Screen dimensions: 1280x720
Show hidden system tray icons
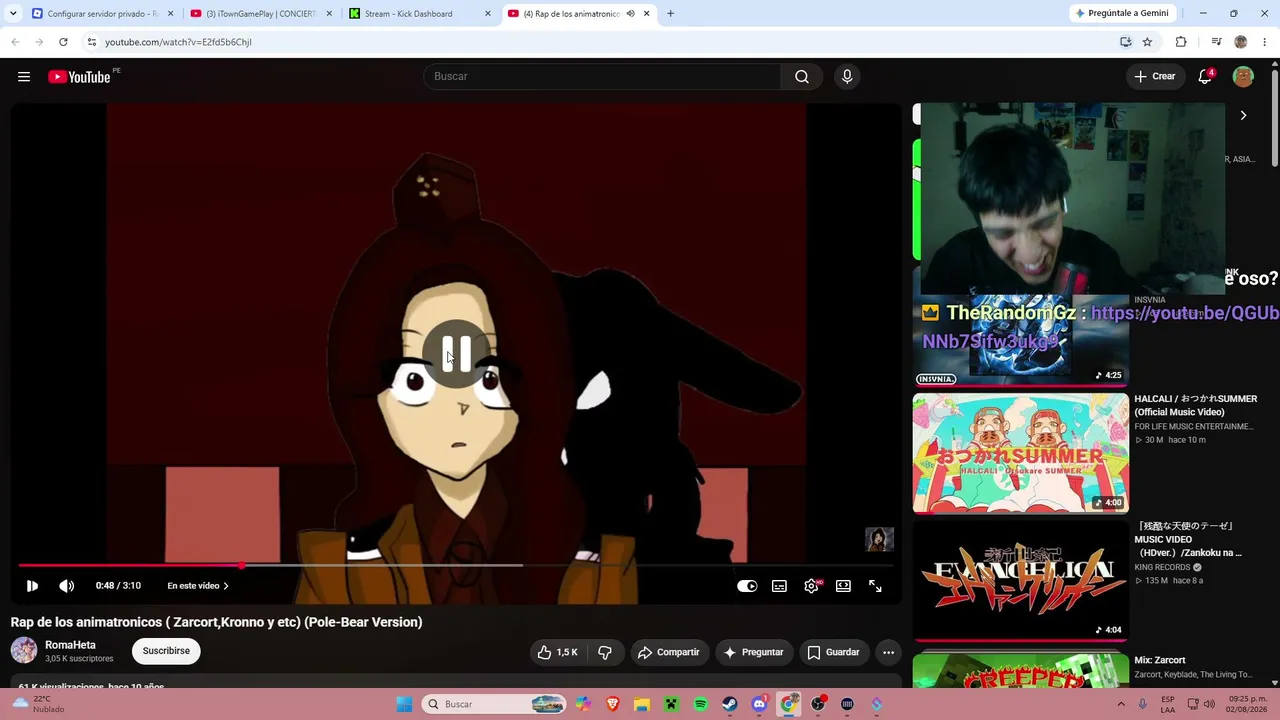(1121, 704)
